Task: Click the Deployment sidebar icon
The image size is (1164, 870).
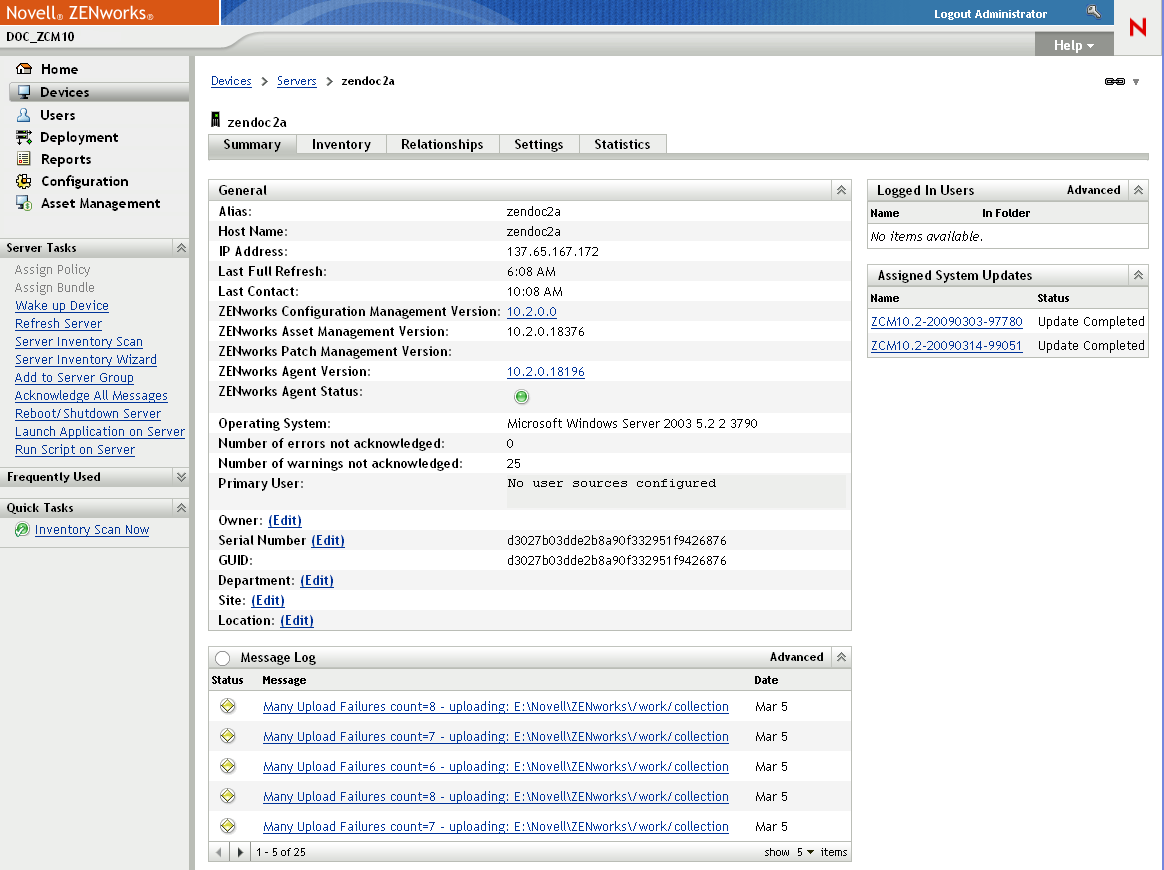Action: pyautogui.click(x=21, y=137)
